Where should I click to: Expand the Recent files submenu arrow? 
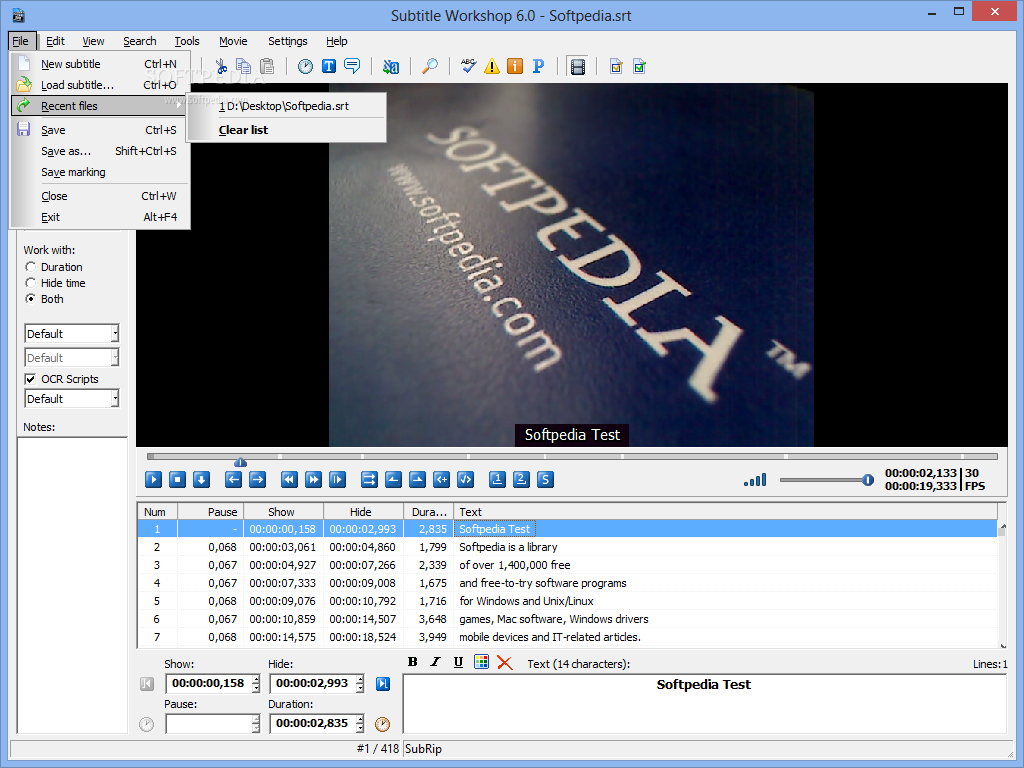[x=179, y=106]
